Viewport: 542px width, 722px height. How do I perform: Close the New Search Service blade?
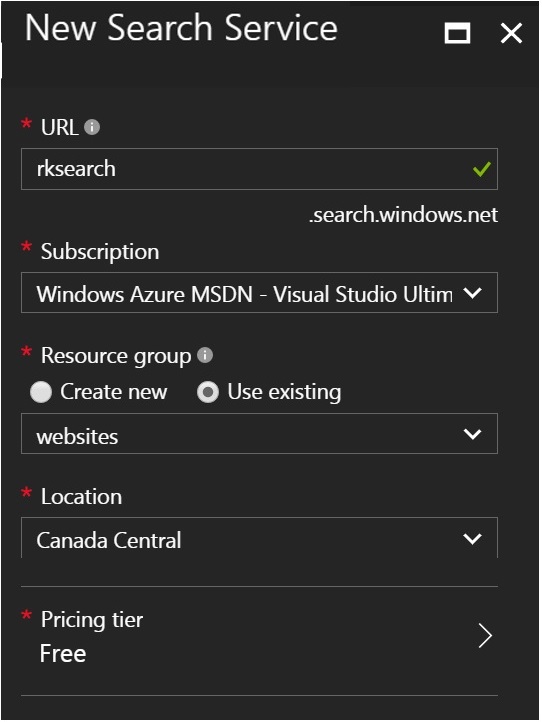pos(511,33)
